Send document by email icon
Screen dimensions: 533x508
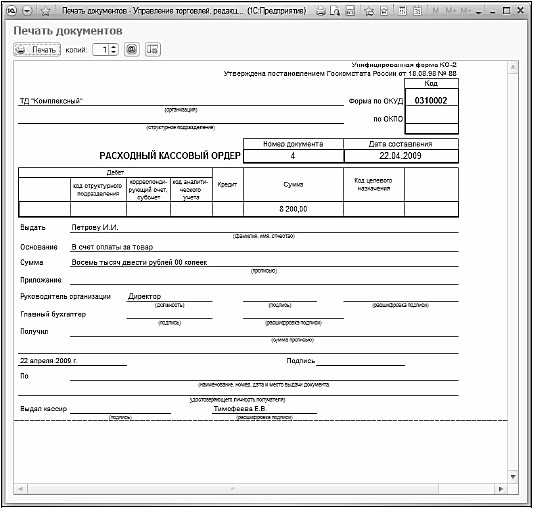click(x=131, y=50)
